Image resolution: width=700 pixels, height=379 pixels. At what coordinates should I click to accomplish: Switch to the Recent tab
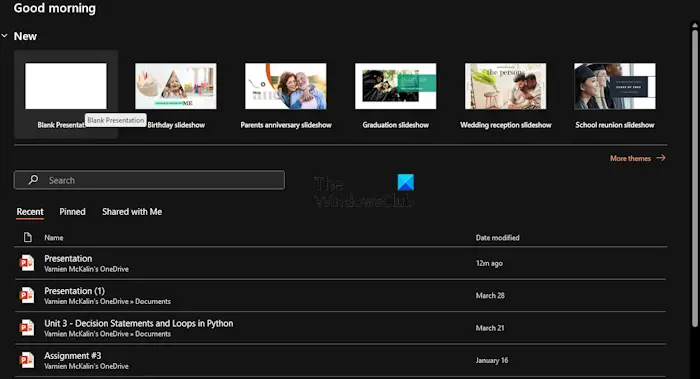click(30, 212)
